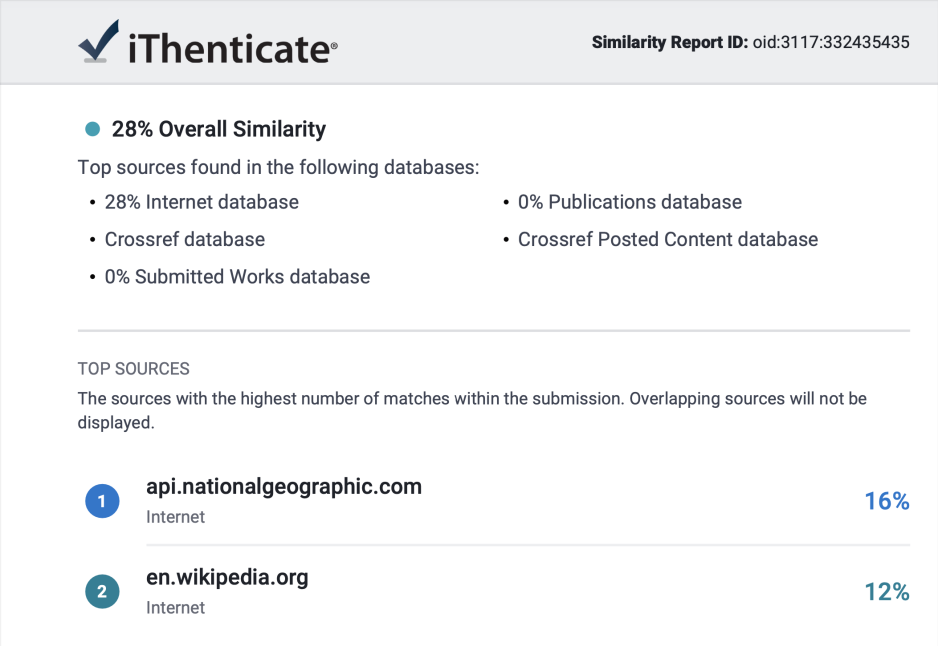Click the Internet label under en.wikipedia.org
The width and height of the screenshot is (938, 646).
pyautogui.click(x=175, y=608)
